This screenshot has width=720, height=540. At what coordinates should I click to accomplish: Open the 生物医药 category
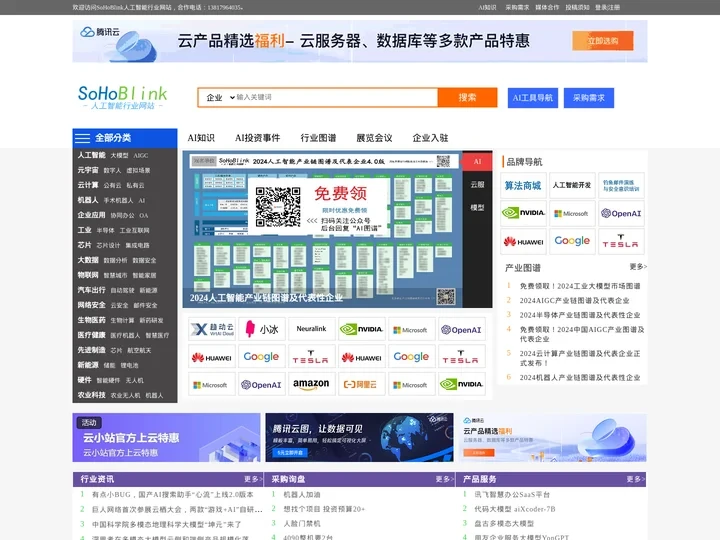tap(91, 320)
